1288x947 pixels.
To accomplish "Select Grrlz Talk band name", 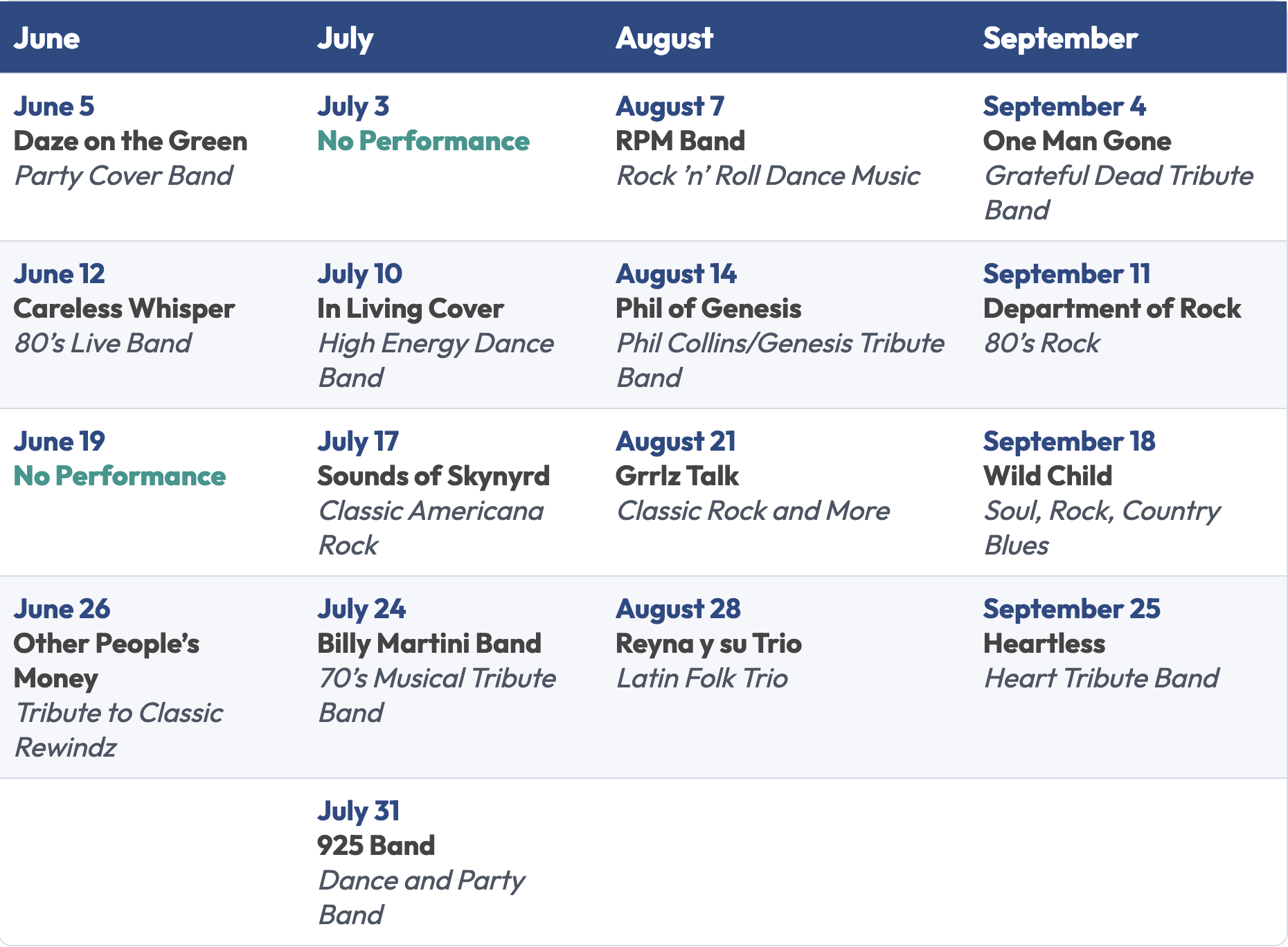I will (x=677, y=476).
